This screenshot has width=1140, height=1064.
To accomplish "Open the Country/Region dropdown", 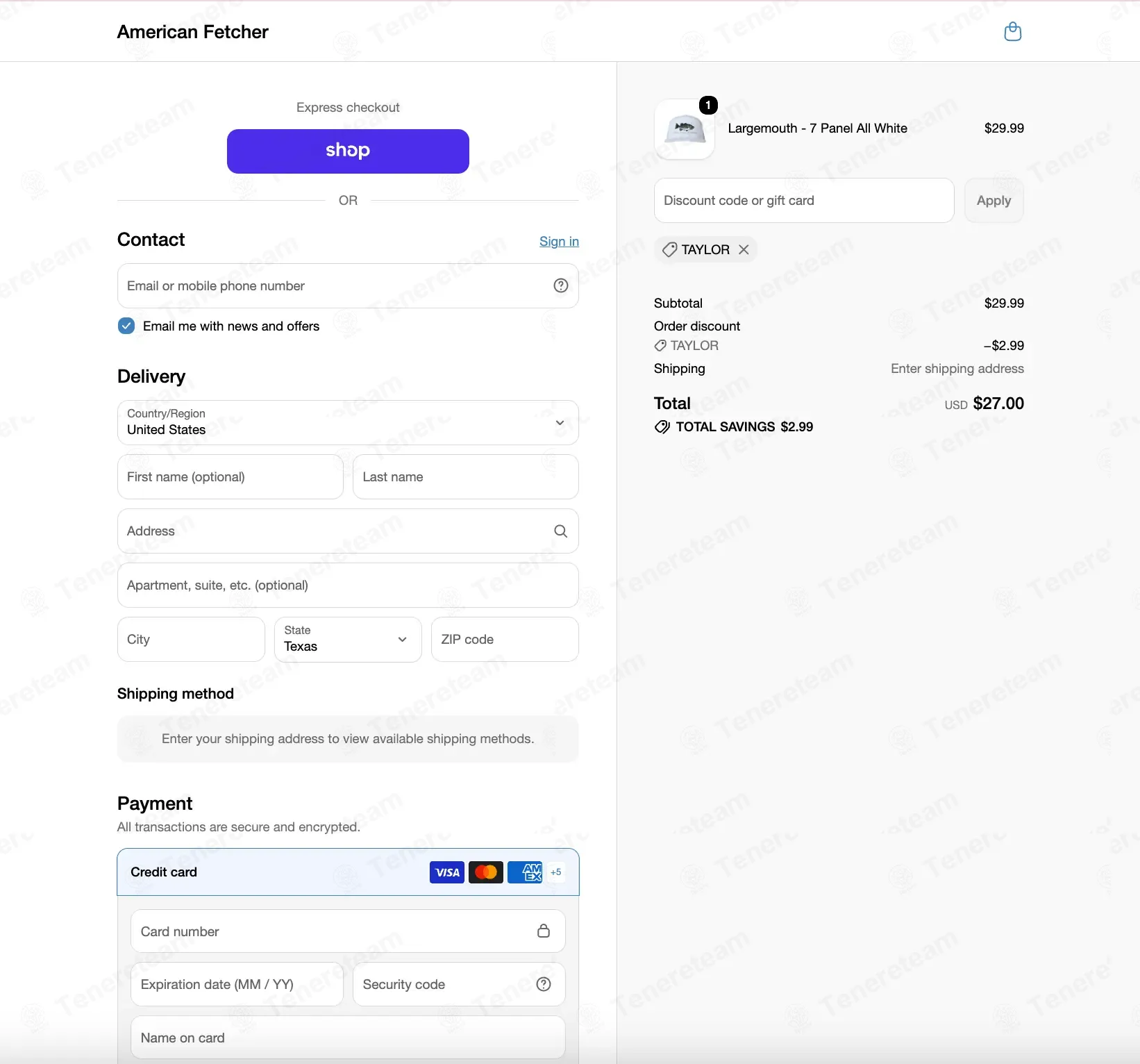I will pos(348,422).
